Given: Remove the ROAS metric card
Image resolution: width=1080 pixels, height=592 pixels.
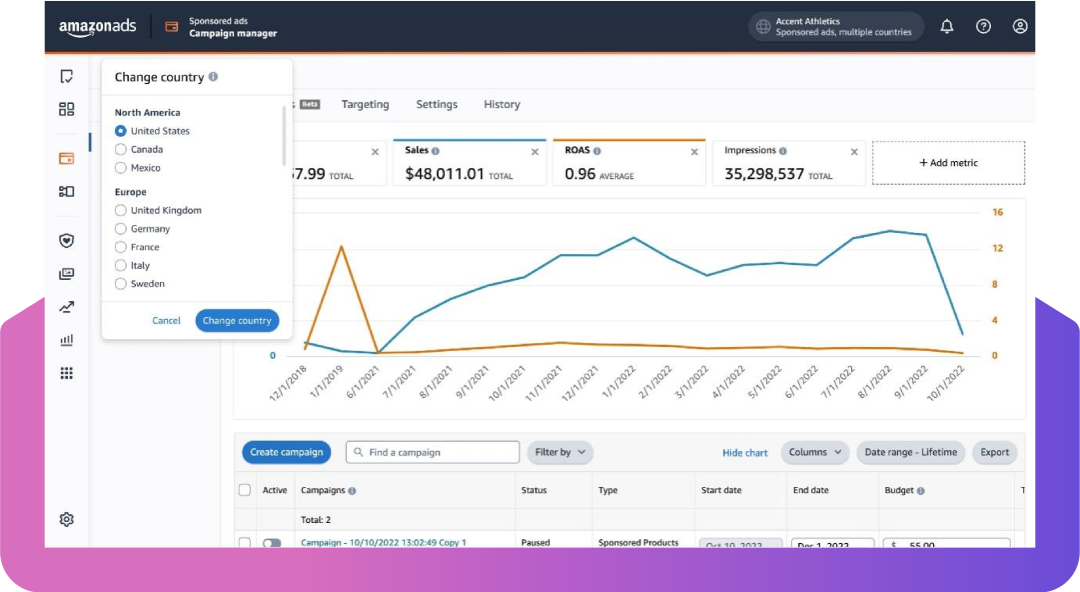Looking at the screenshot, I should [x=694, y=152].
